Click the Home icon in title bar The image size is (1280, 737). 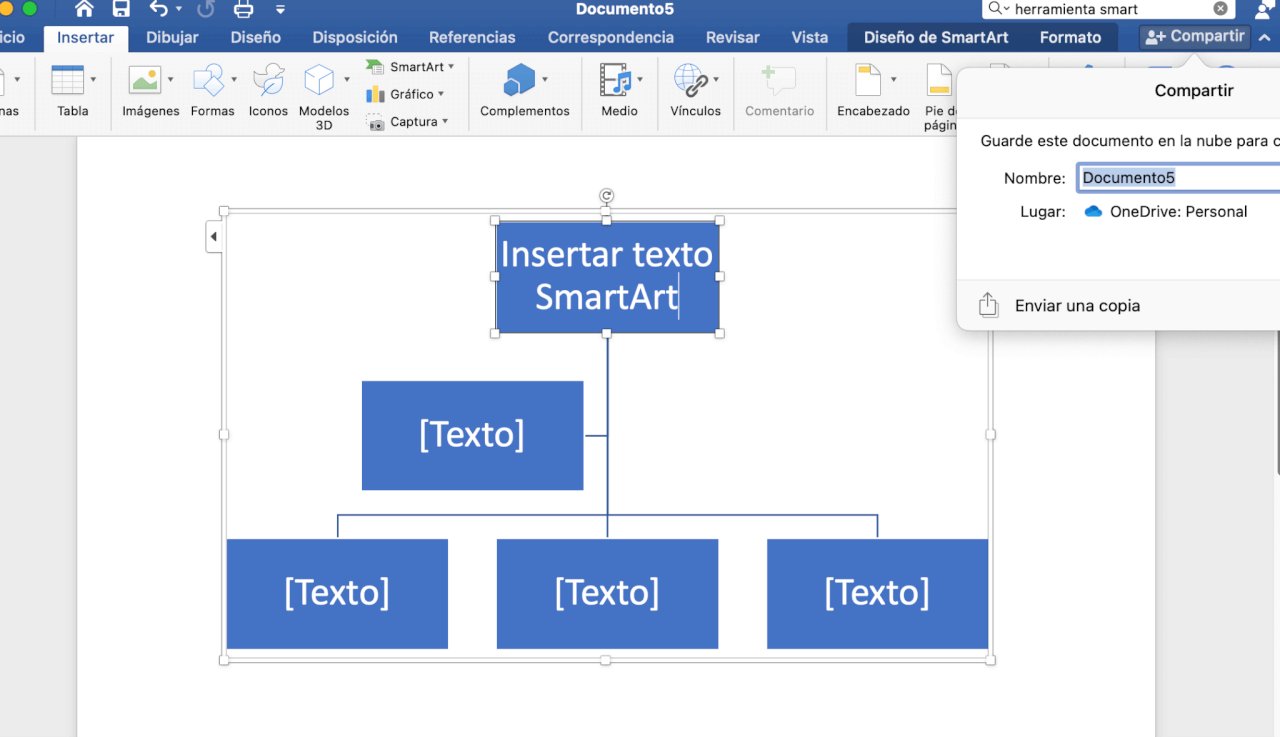(84, 10)
